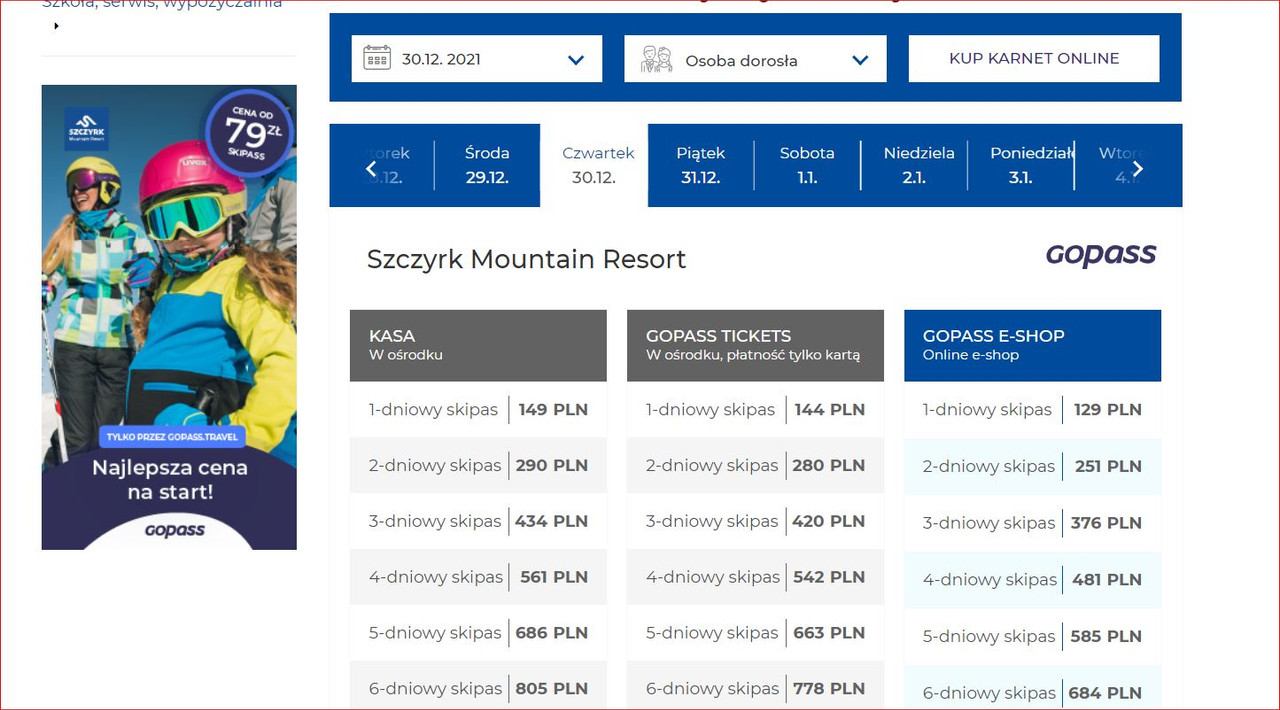
Task: Select the Czwartek 30.12. tab
Action: [x=594, y=165]
